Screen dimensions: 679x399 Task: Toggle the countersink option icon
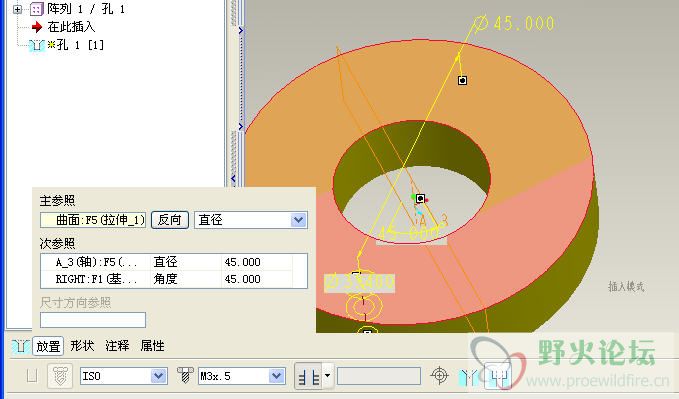(469, 376)
